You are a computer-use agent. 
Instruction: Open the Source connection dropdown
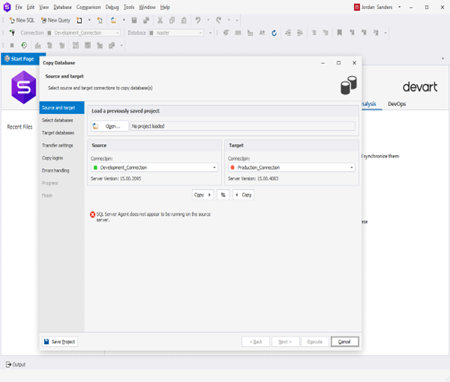tap(214, 168)
